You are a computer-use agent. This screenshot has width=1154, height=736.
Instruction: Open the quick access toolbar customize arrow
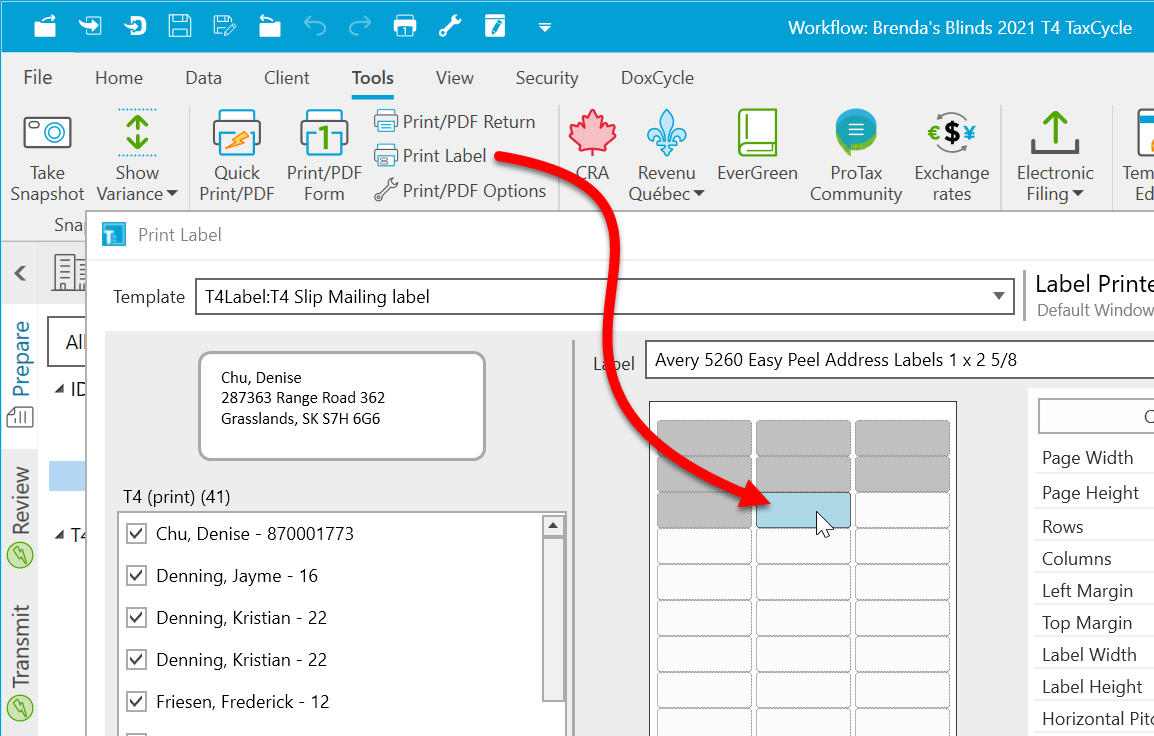(545, 27)
